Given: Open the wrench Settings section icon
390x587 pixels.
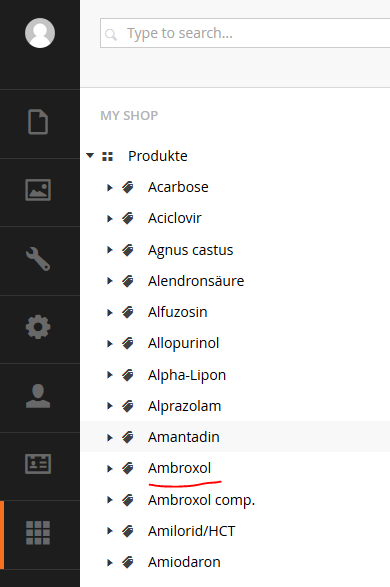Looking at the screenshot, I should 38,259.
